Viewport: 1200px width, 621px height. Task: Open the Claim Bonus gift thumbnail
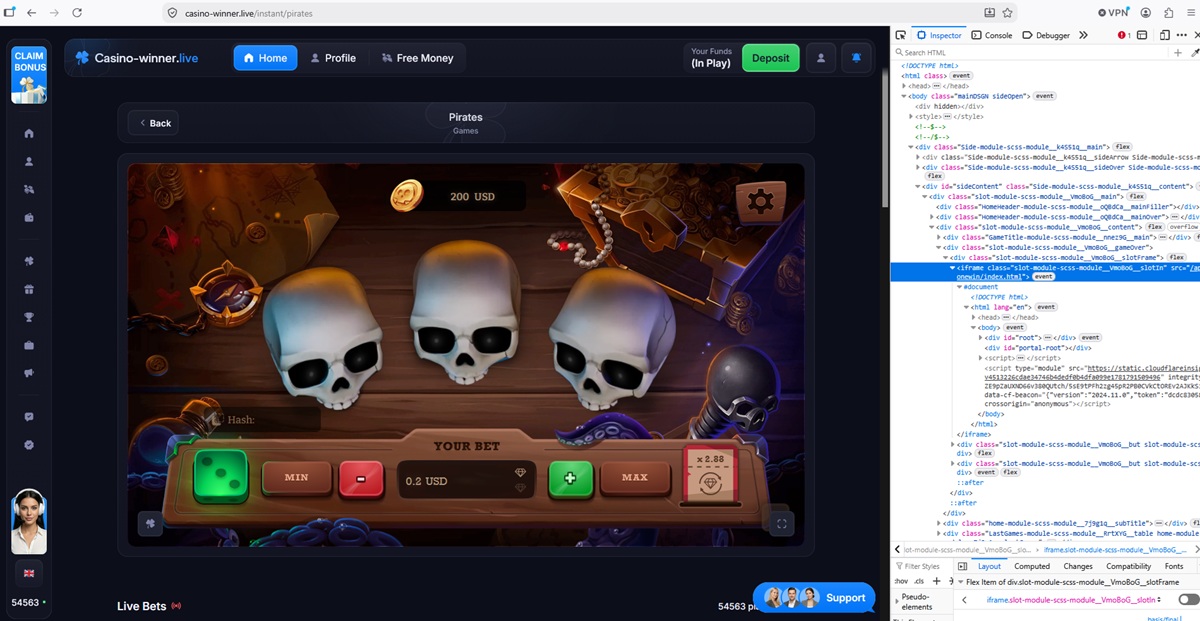(29, 73)
